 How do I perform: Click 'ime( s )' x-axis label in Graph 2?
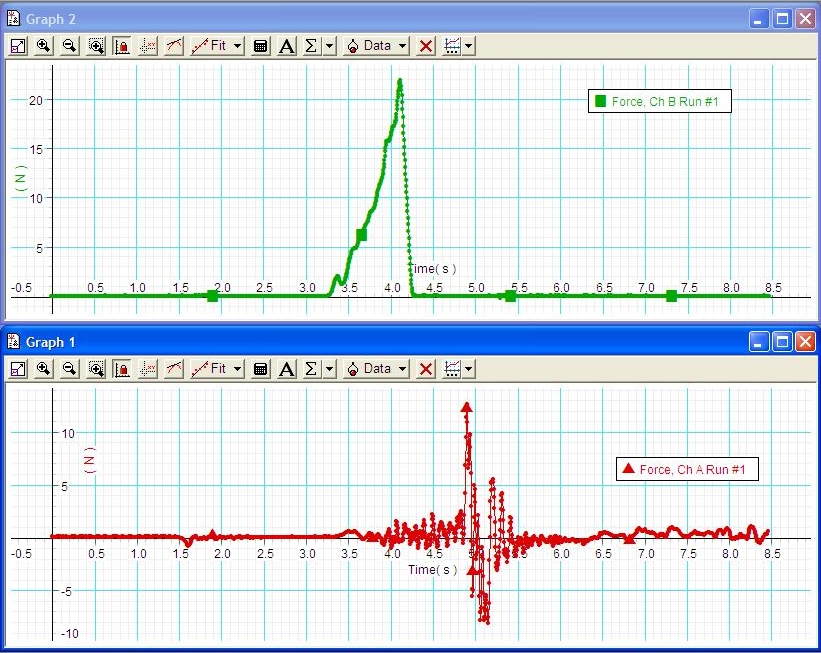pos(434,269)
